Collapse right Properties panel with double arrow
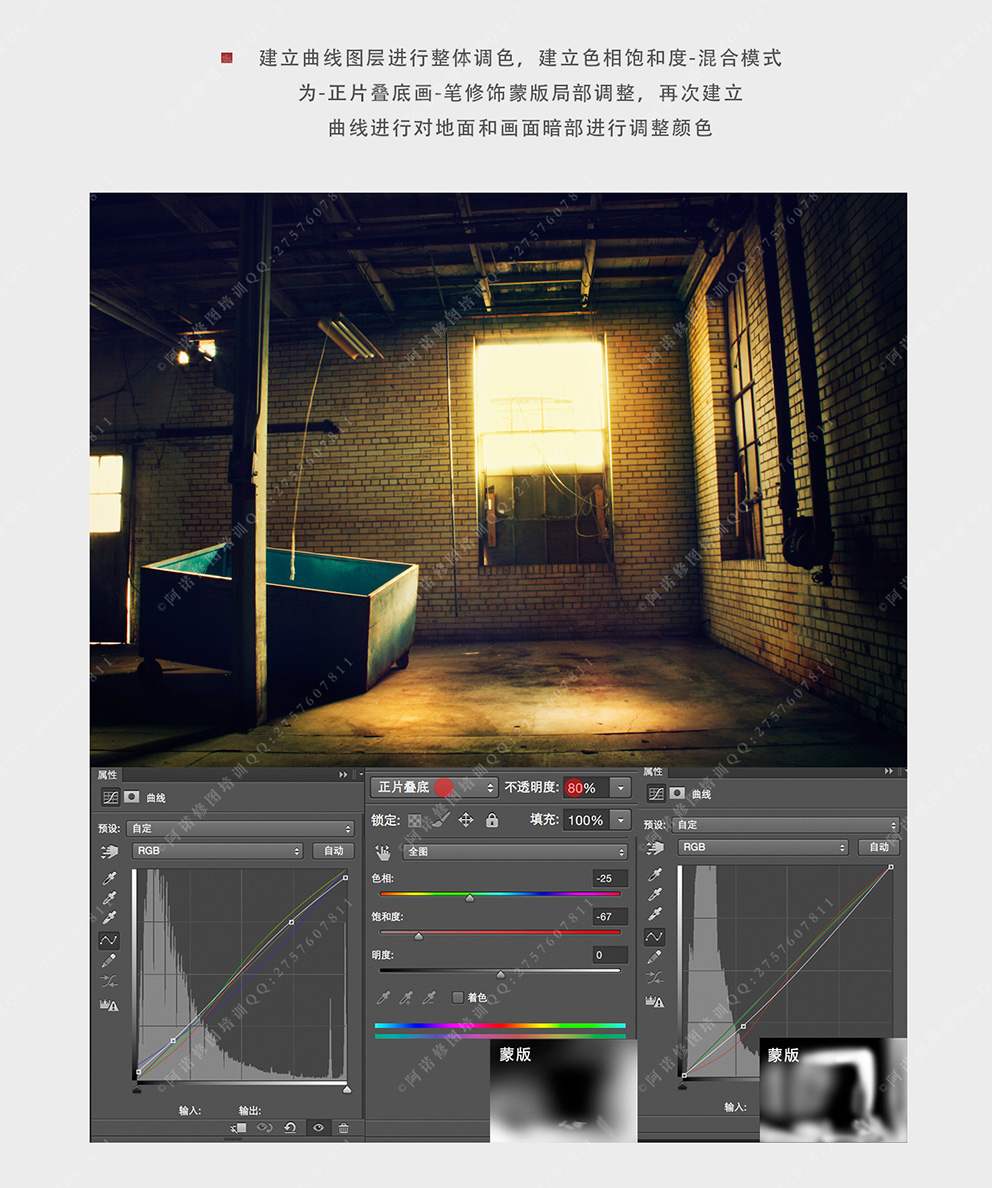This screenshot has height=1188, width=992. click(889, 771)
